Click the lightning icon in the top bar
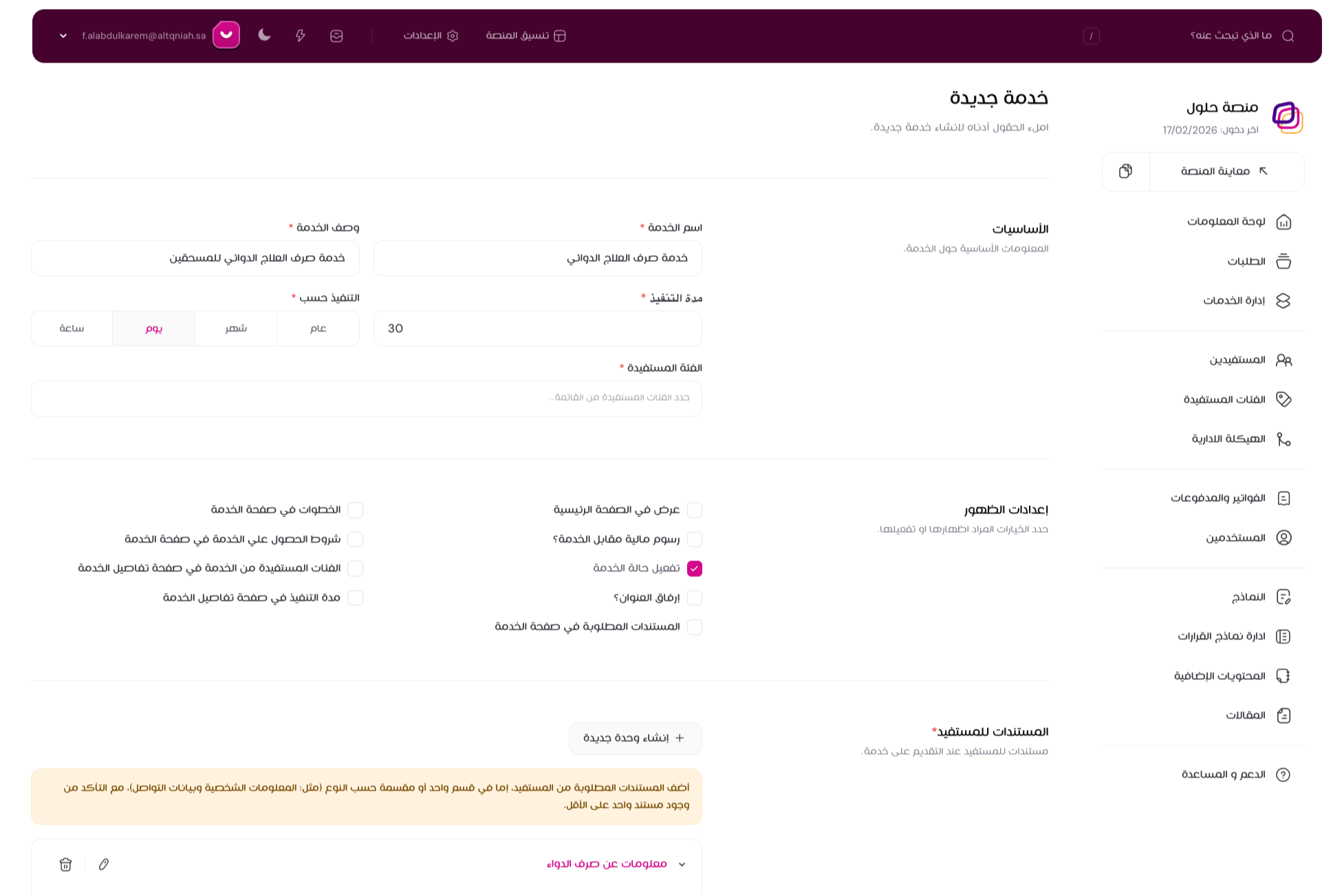The image size is (1344, 896). (x=301, y=35)
